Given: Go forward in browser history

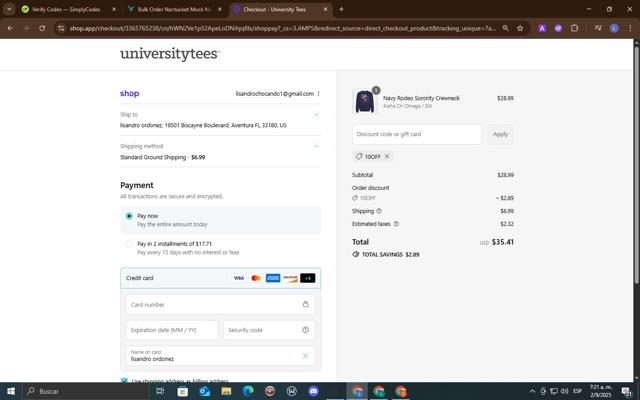Looking at the screenshot, I should [26, 28].
